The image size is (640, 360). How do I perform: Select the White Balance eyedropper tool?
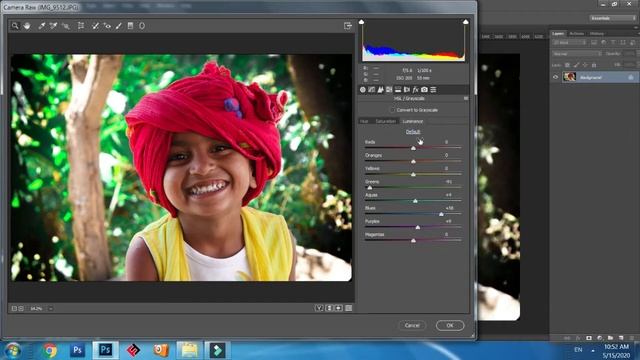pyautogui.click(x=42, y=26)
